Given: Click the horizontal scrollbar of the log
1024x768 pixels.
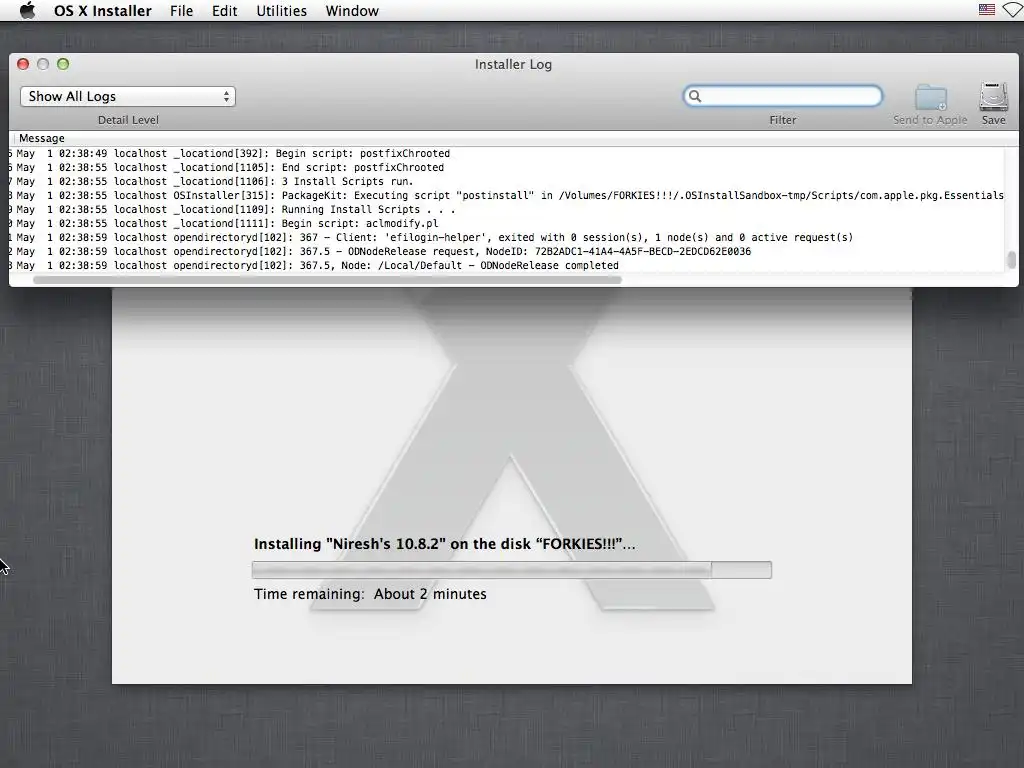Looking at the screenshot, I should [327, 280].
